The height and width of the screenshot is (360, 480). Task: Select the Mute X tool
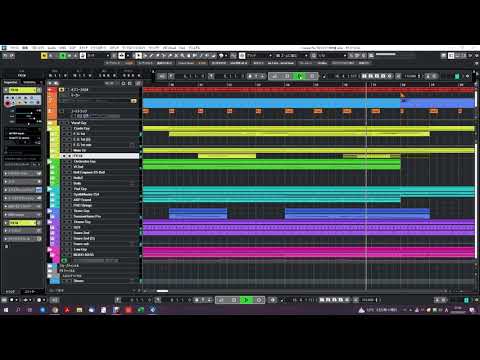click(176, 56)
